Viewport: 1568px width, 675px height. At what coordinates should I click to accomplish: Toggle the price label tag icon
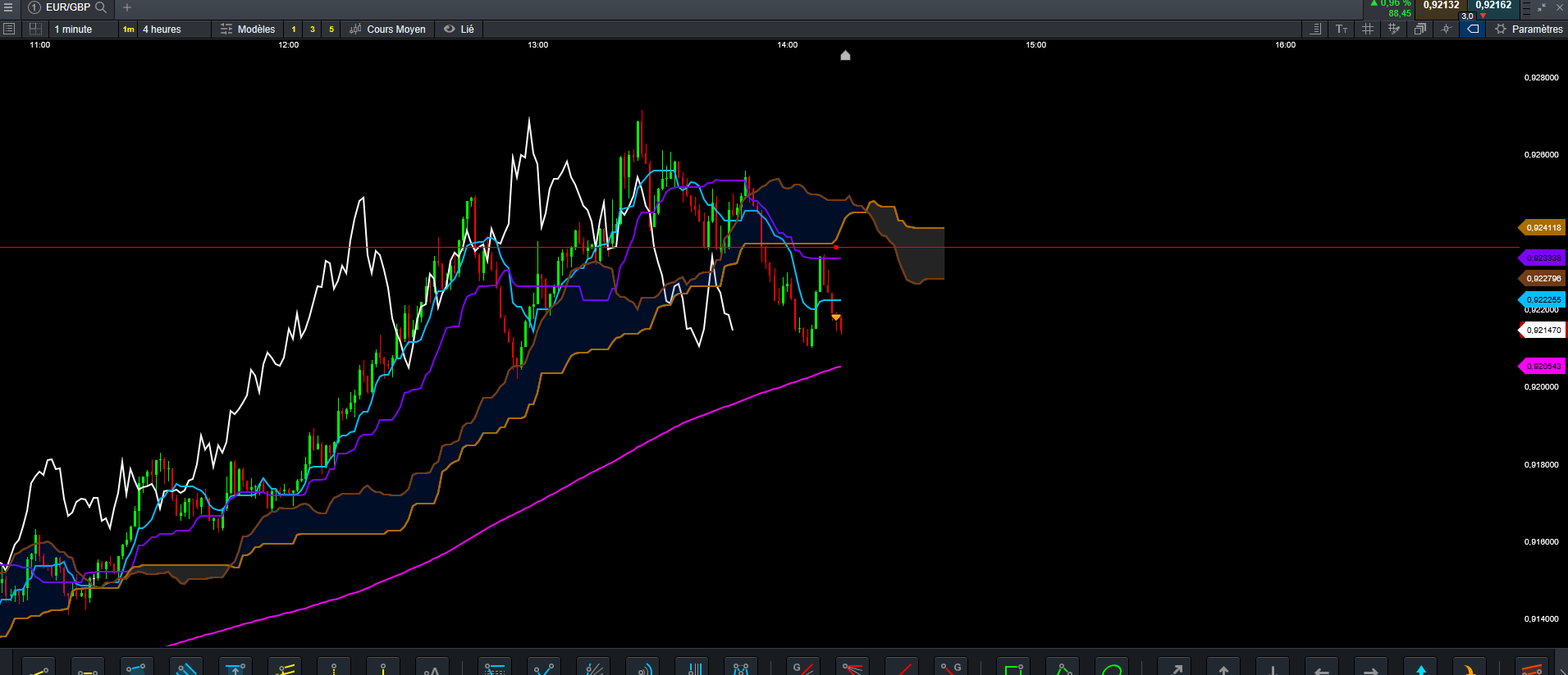(x=1473, y=29)
